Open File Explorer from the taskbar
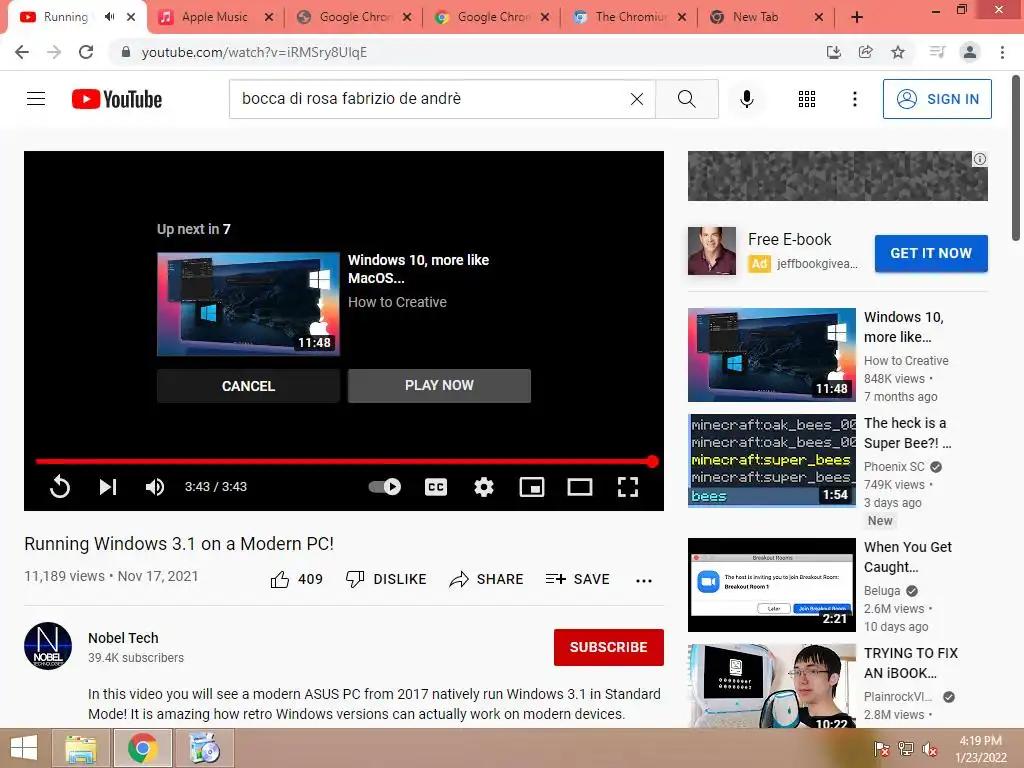The image size is (1024, 768). tap(80, 748)
